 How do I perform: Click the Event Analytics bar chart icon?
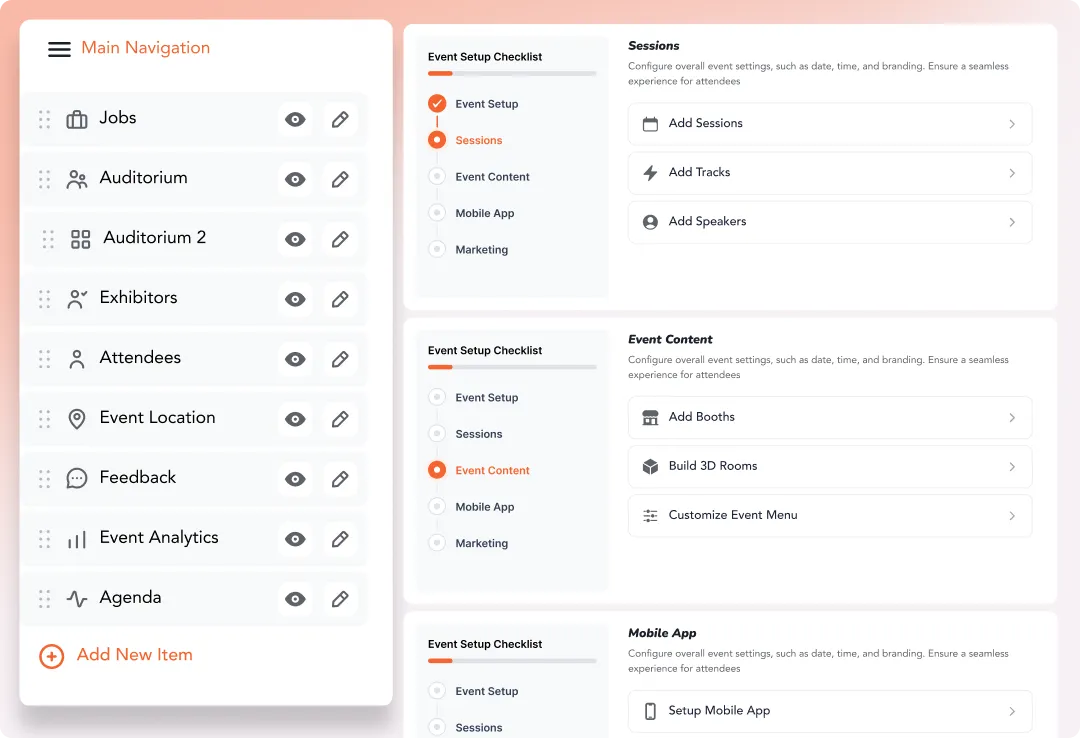click(x=77, y=540)
